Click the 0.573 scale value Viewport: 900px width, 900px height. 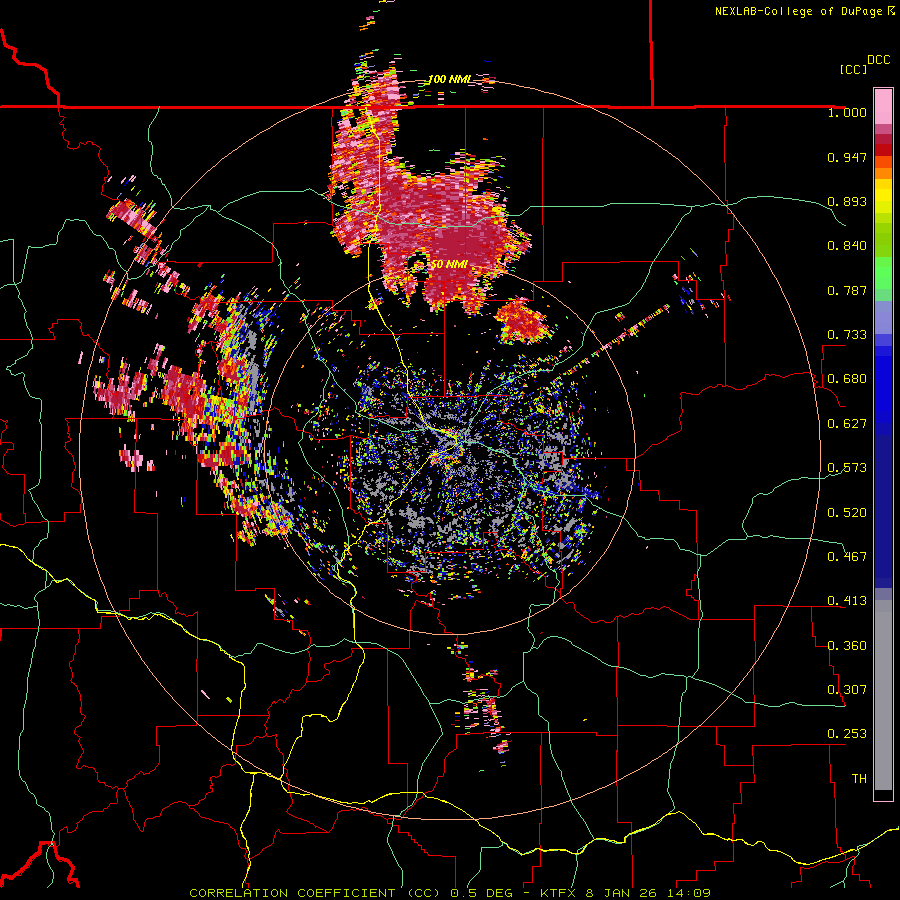(x=847, y=468)
